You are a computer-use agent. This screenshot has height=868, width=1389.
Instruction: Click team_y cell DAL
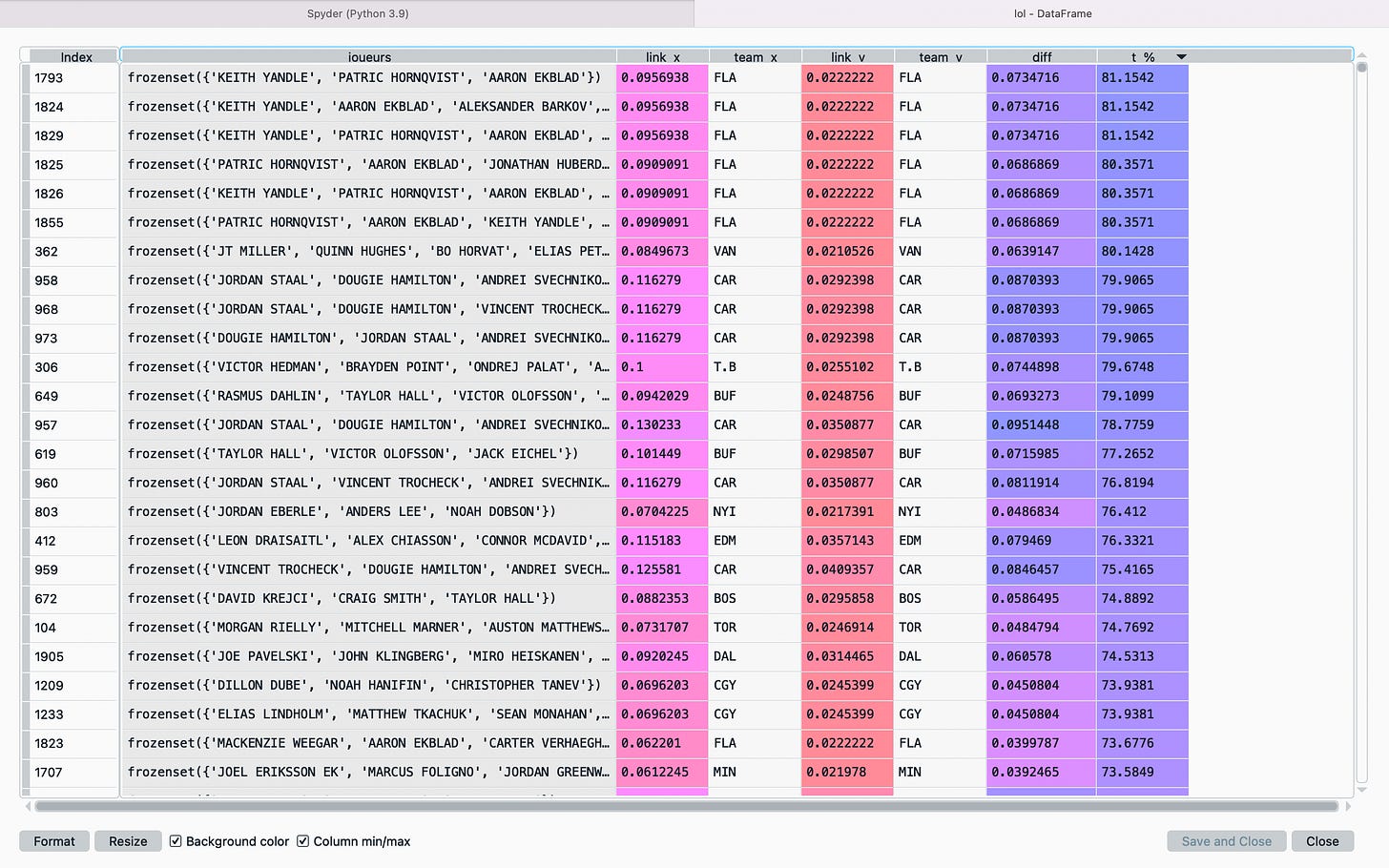coord(940,656)
